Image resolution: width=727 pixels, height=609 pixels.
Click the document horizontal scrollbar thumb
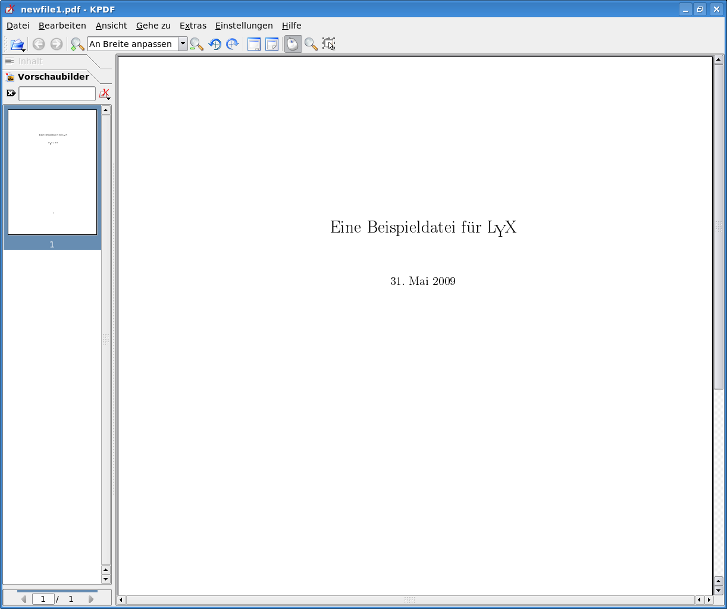410,600
